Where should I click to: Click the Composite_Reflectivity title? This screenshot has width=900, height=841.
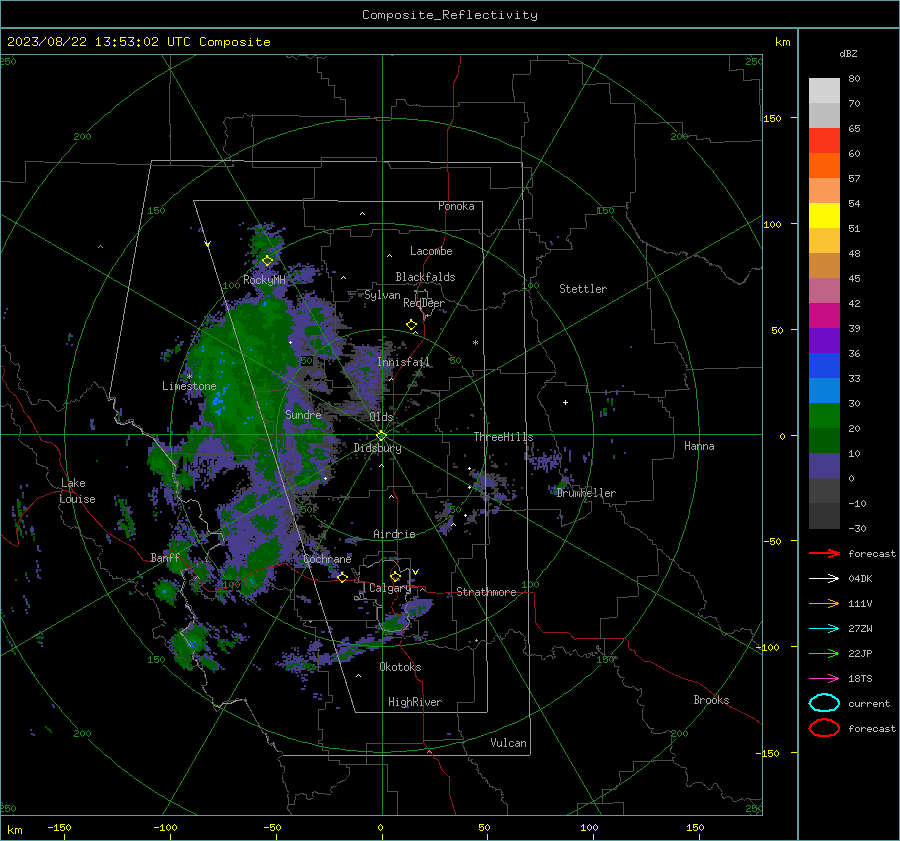coord(450,15)
